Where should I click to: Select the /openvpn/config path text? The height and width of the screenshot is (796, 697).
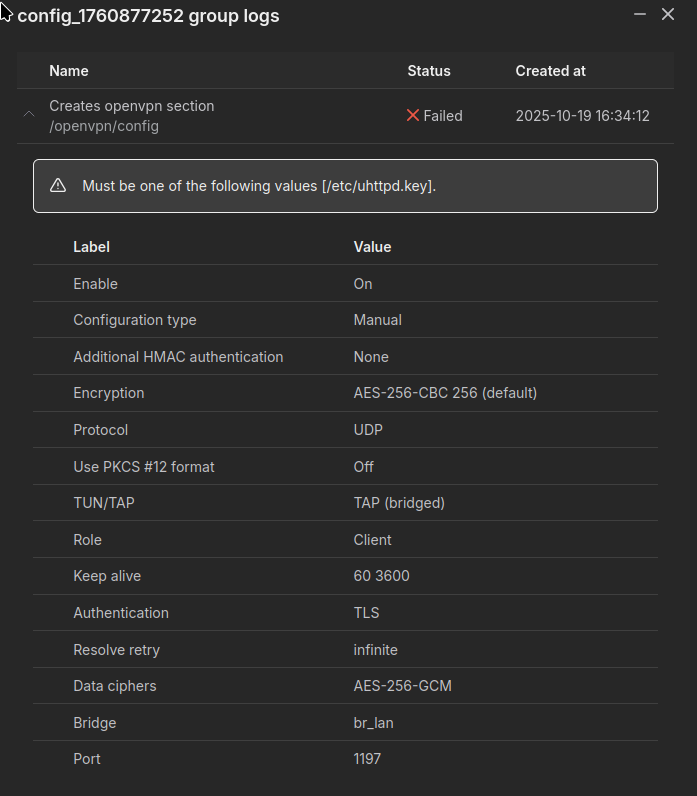104,126
